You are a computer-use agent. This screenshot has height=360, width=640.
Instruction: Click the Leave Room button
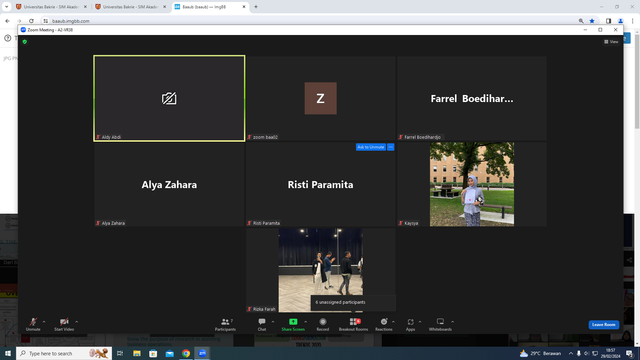coord(604,324)
